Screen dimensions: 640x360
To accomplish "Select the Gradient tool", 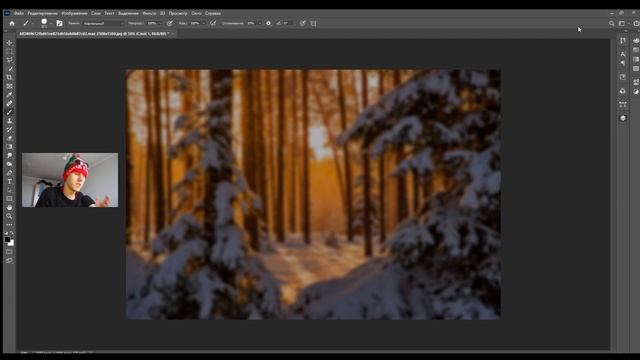I will (9, 147).
